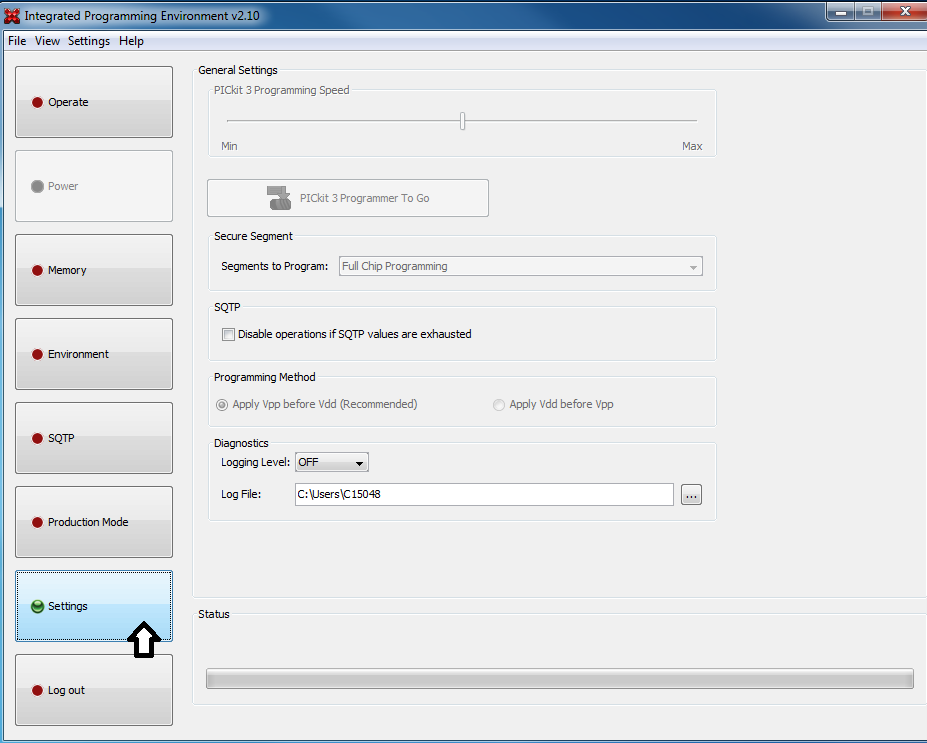Open the Power panel

click(93, 186)
